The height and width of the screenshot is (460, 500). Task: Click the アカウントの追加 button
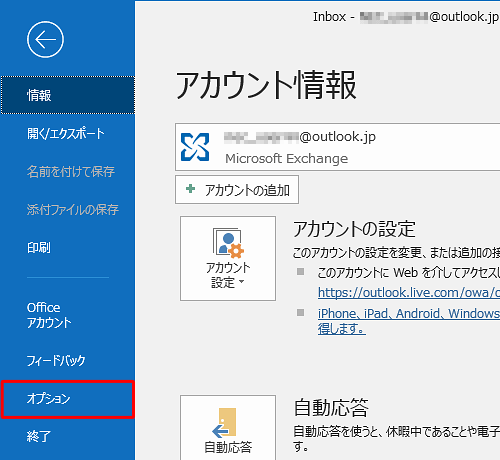click(237, 190)
